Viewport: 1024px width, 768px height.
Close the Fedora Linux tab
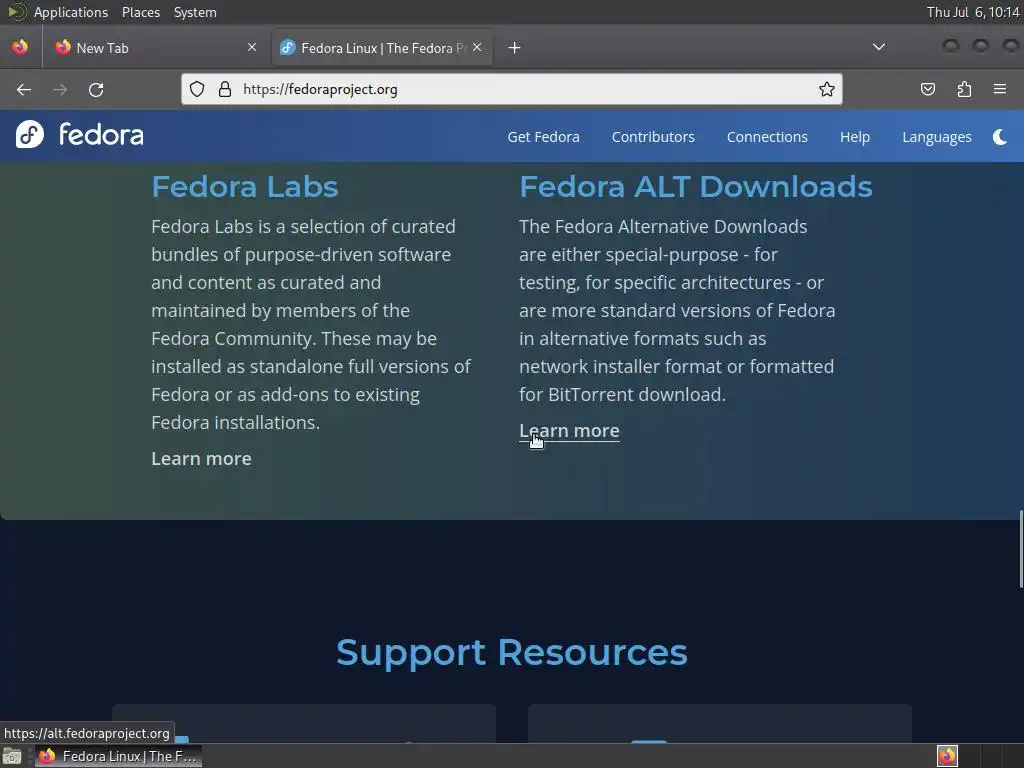tap(477, 47)
